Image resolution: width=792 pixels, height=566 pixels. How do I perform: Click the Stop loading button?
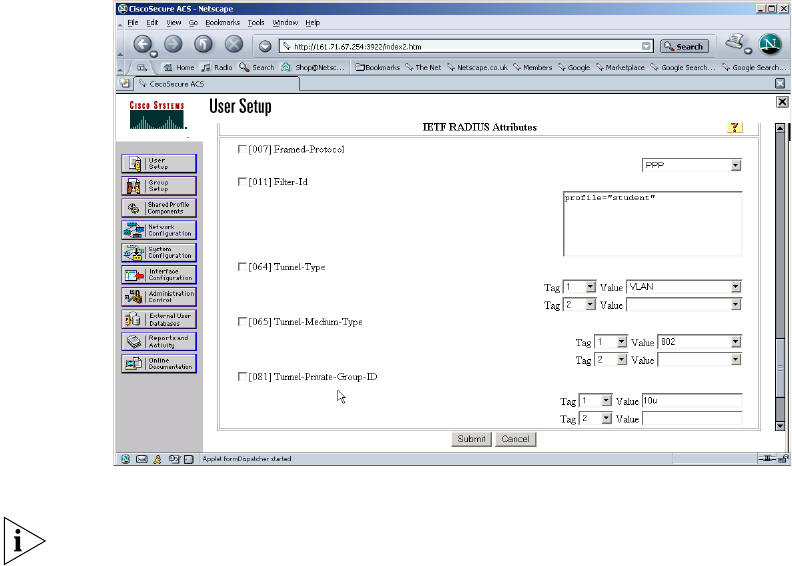(x=233, y=44)
